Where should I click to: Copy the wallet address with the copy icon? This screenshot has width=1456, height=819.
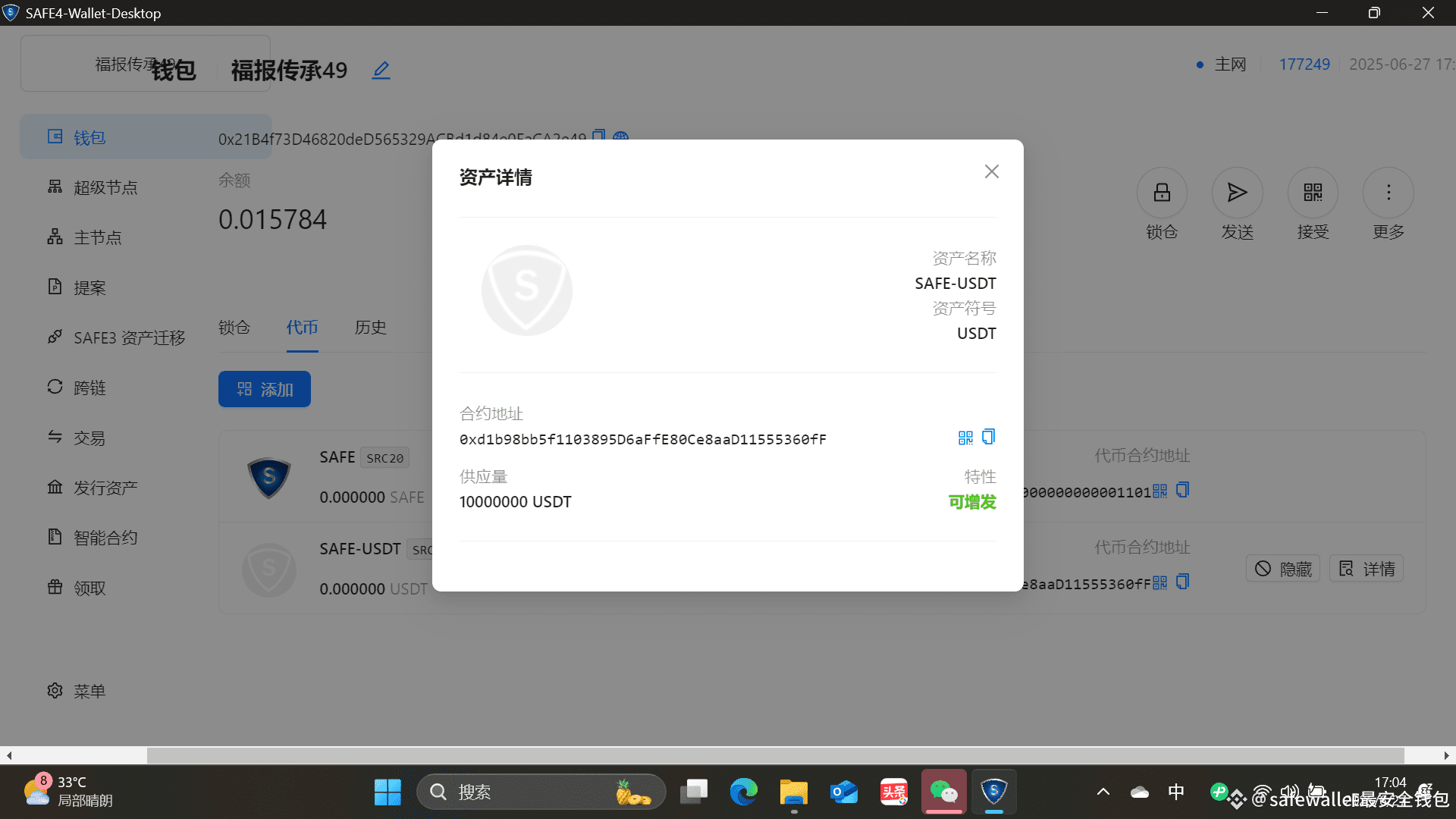(598, 136)
